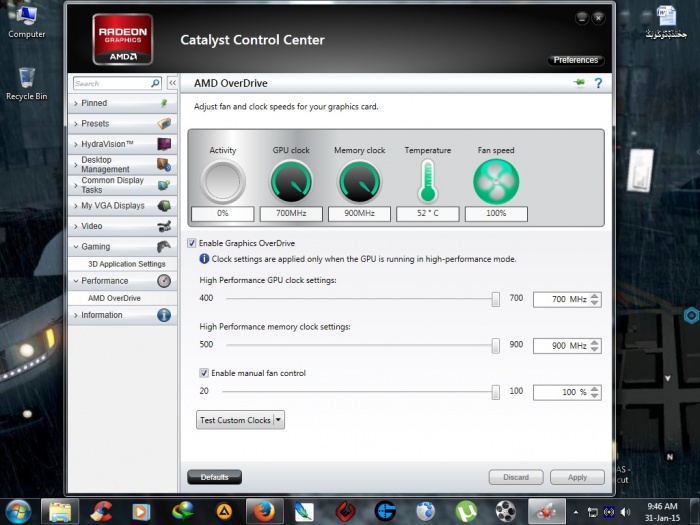This screenshot has width=700, height=525.
Task: Click the Presets folder icon in sidebar
Action: pyautogui.click(x=164, y=123)
